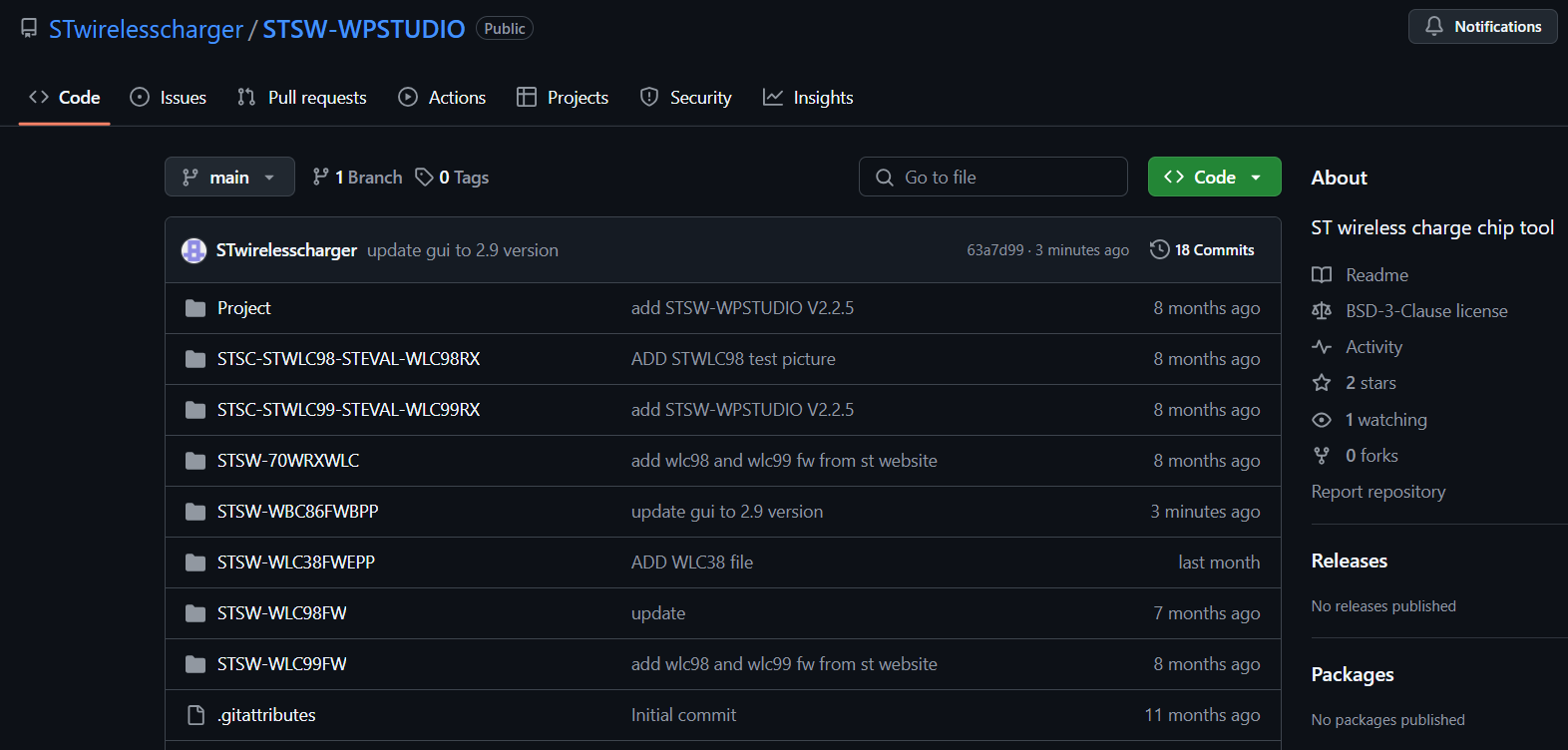View the Insights tab
Screen dimensions: 1568x750
pyautogui.click(x=808, y=98)
